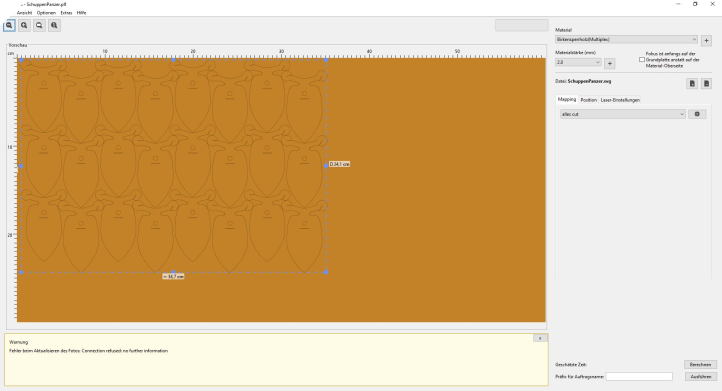Viewport: 722px width, 391px height.
Task: Switch to the Mapping tab
Action: pos(567,99)
